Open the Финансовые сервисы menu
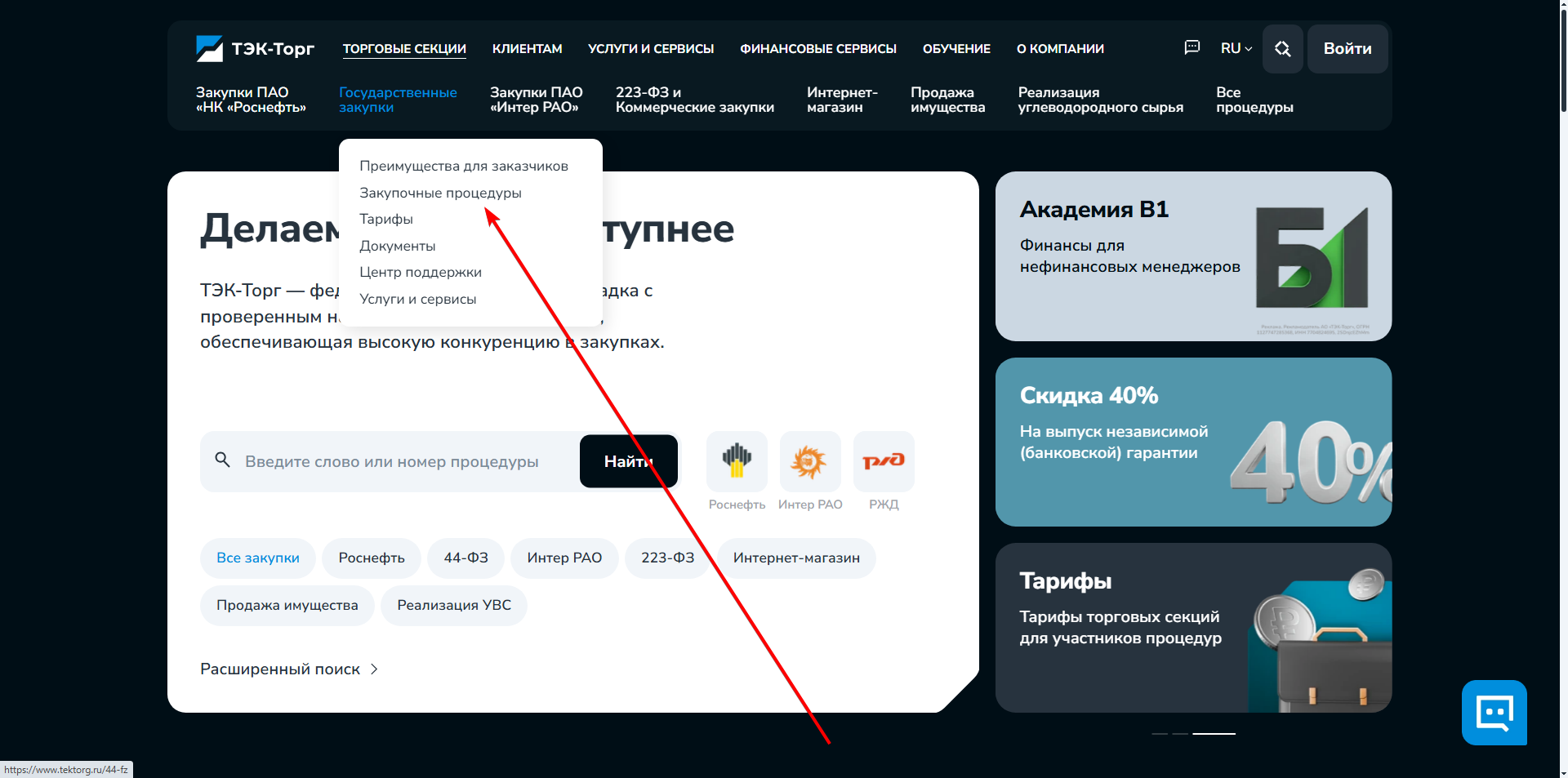The image size is (1568, 778). coord(818,49)
